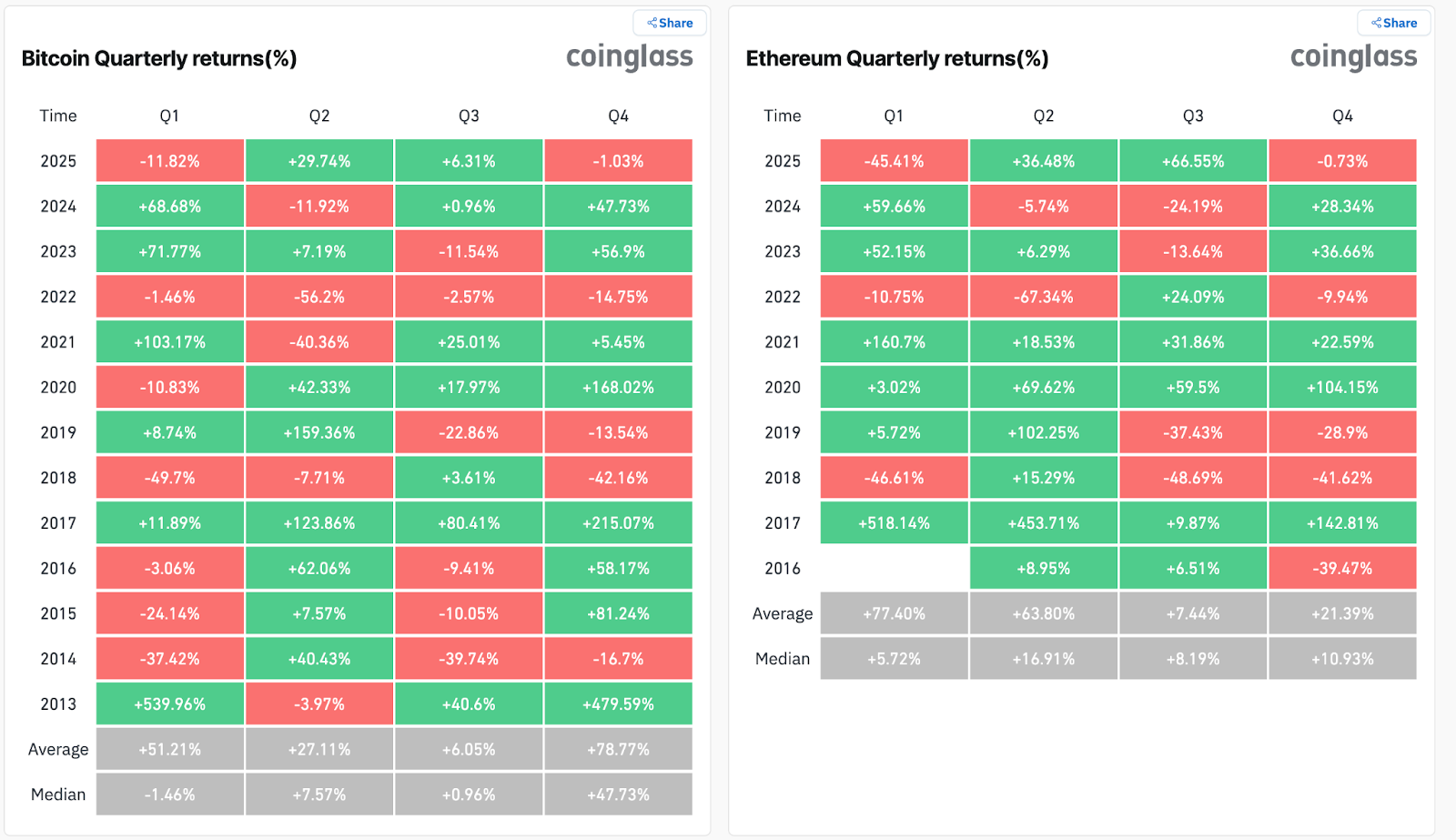The image size is (1456, 840).
Task: Select the 2016 year label in Ethereum table
Action: [x=783, y=569]
